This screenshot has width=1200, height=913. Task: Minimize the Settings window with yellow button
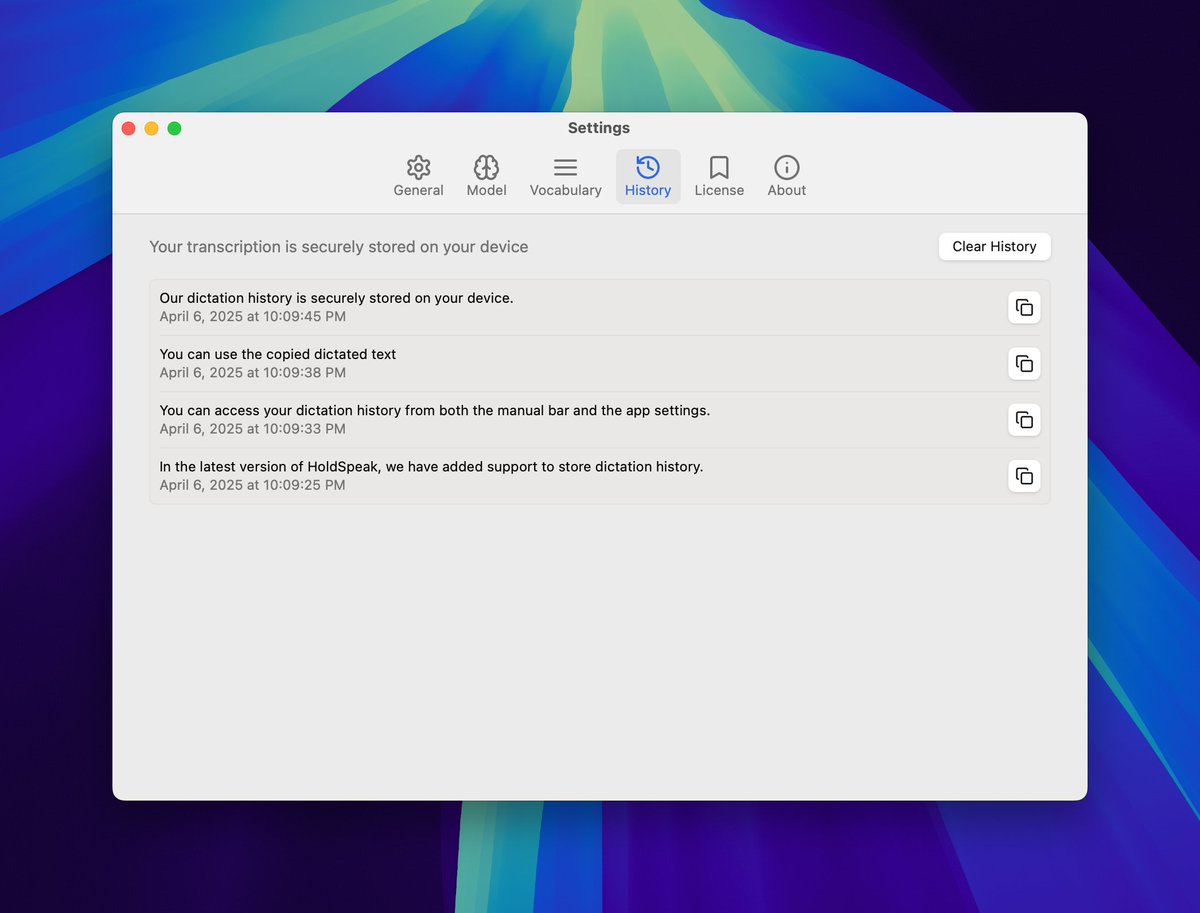151,128
